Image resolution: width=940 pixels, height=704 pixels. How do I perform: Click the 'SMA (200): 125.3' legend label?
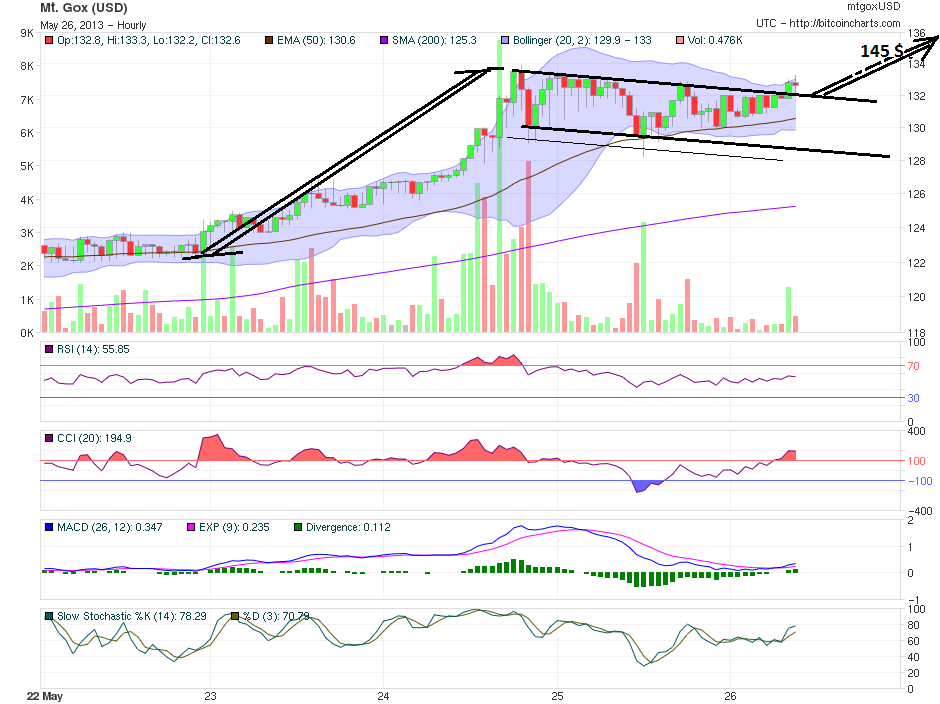point(434,41)
